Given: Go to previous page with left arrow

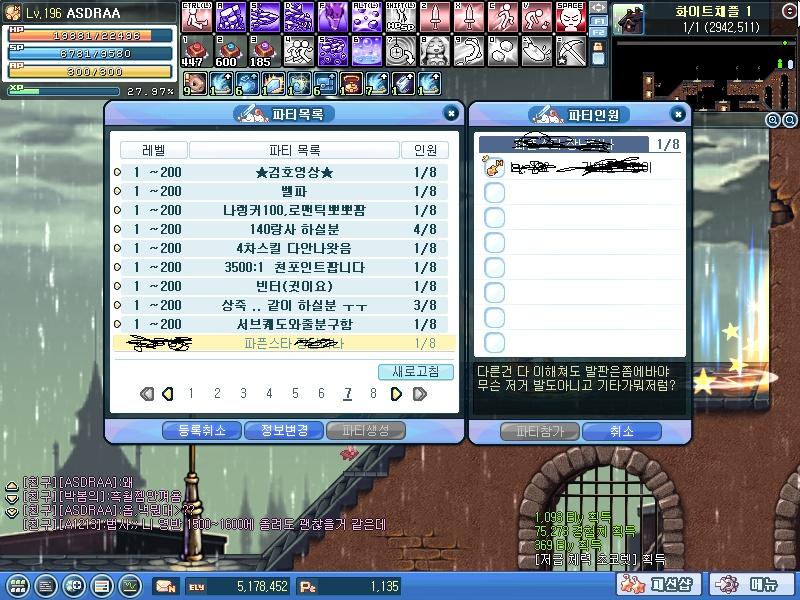Looking at the screenshot, I should [167, 393].
